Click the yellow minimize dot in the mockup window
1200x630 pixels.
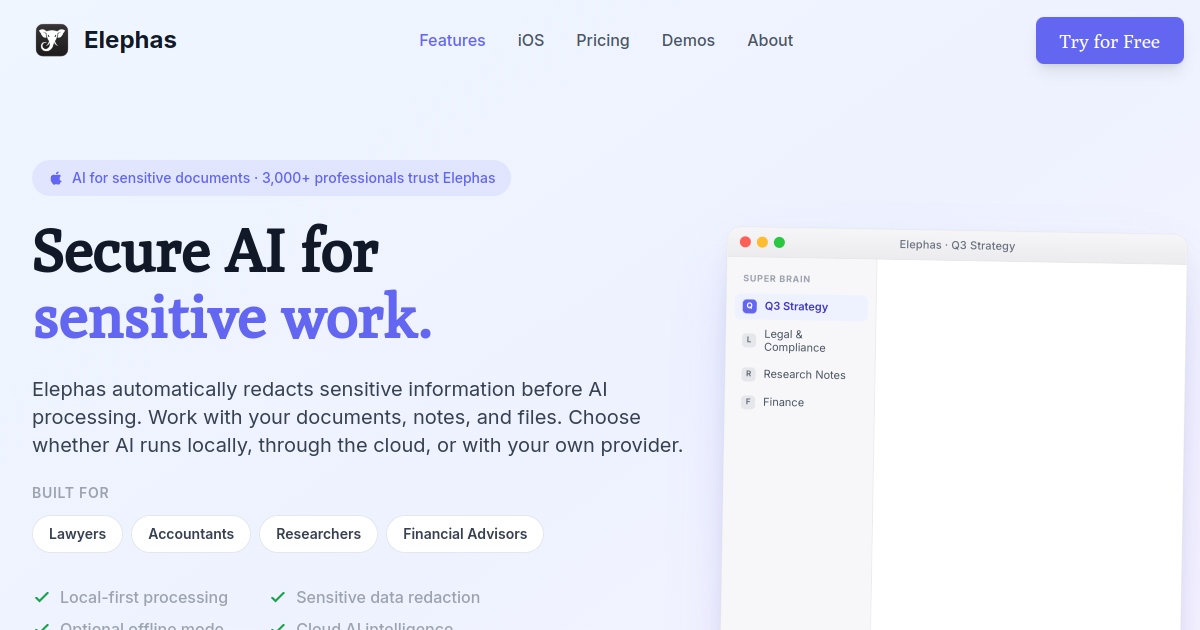[x=762, y=242]
